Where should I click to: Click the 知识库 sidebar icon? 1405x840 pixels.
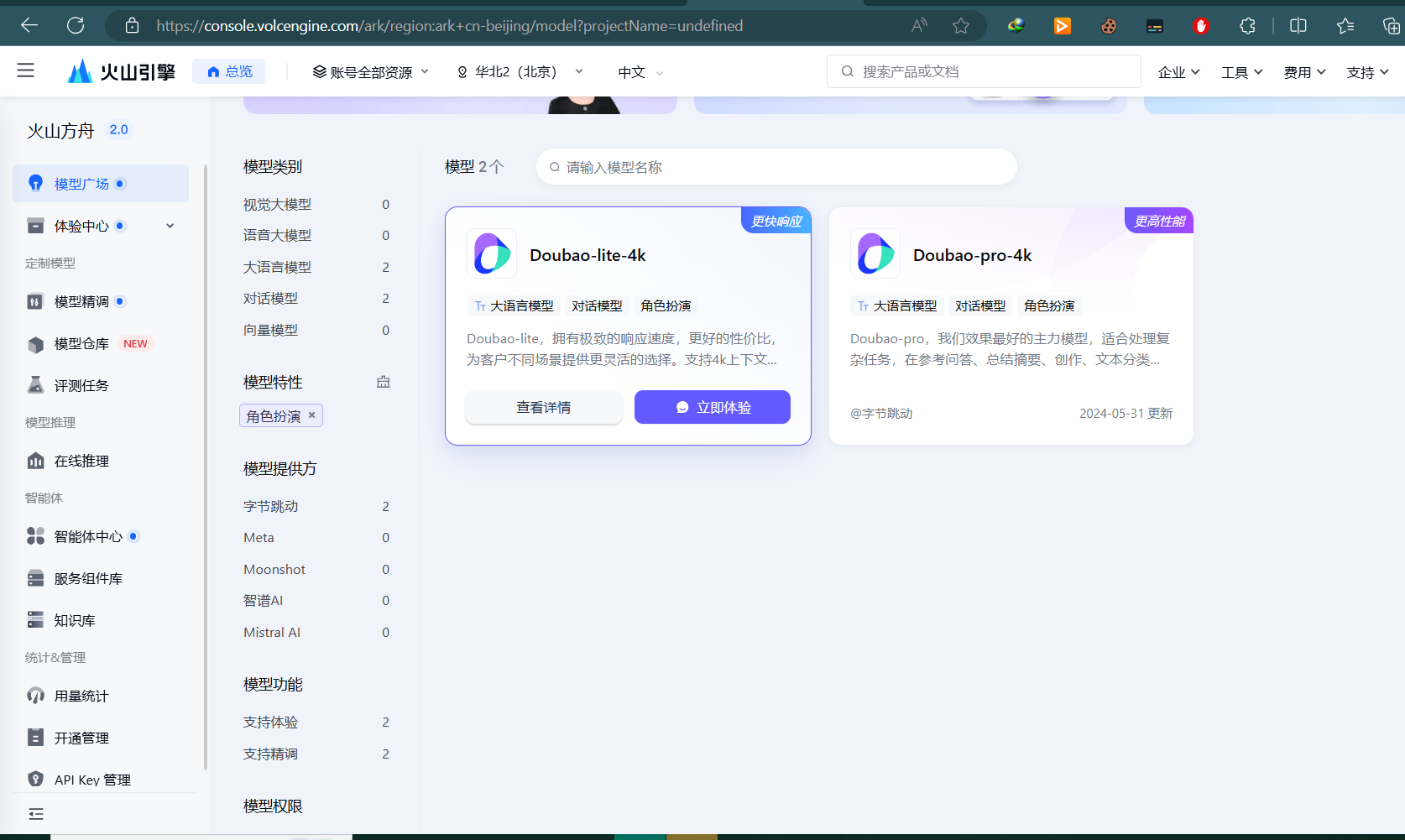click(35, 620)
